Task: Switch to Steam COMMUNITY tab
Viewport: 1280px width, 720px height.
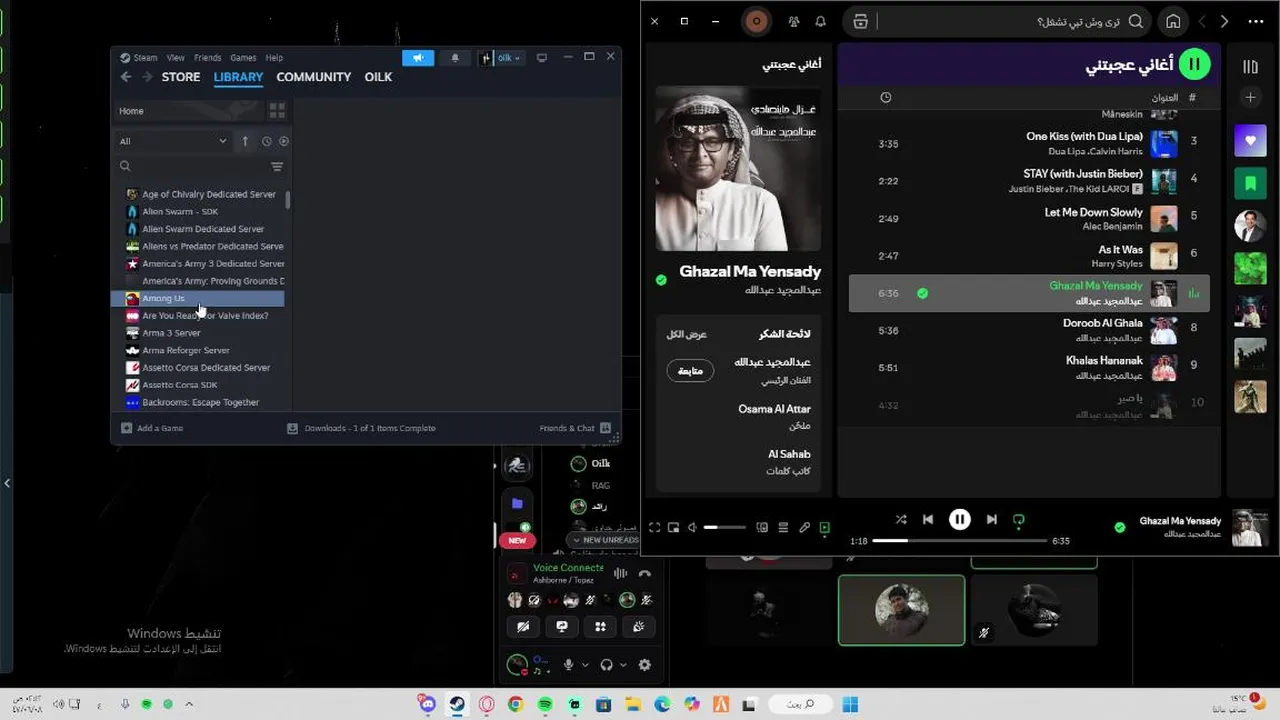Action: coord(314,77)
